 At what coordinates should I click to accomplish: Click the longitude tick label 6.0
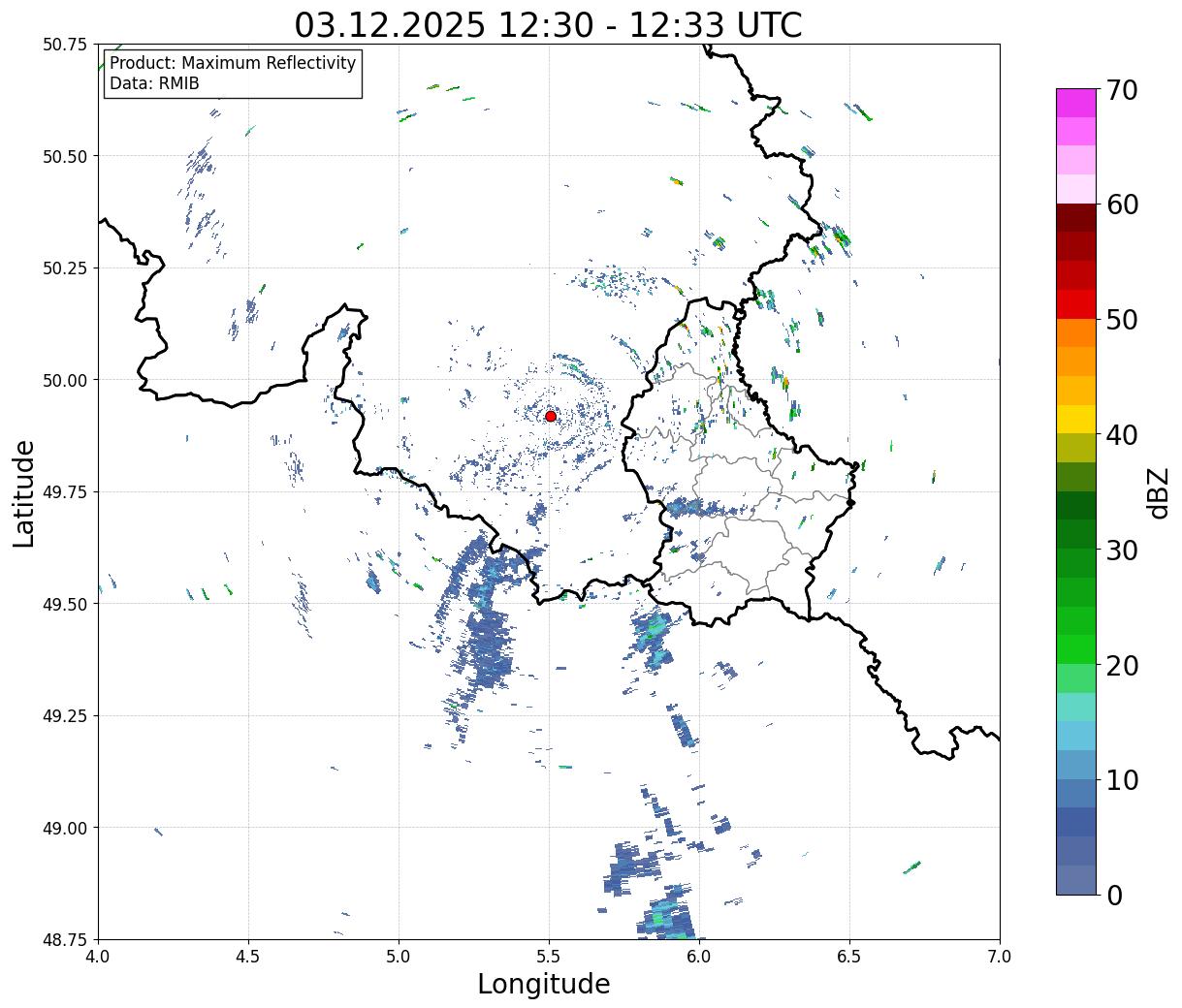(x=699, y=957)
